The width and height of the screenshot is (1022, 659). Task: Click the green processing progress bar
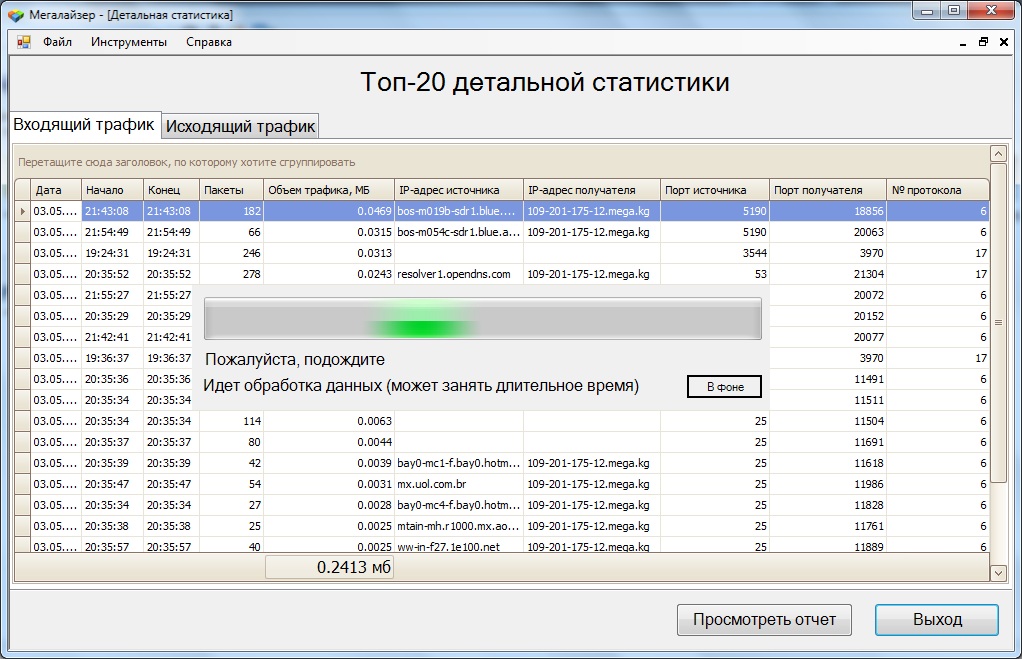point(482,319)
